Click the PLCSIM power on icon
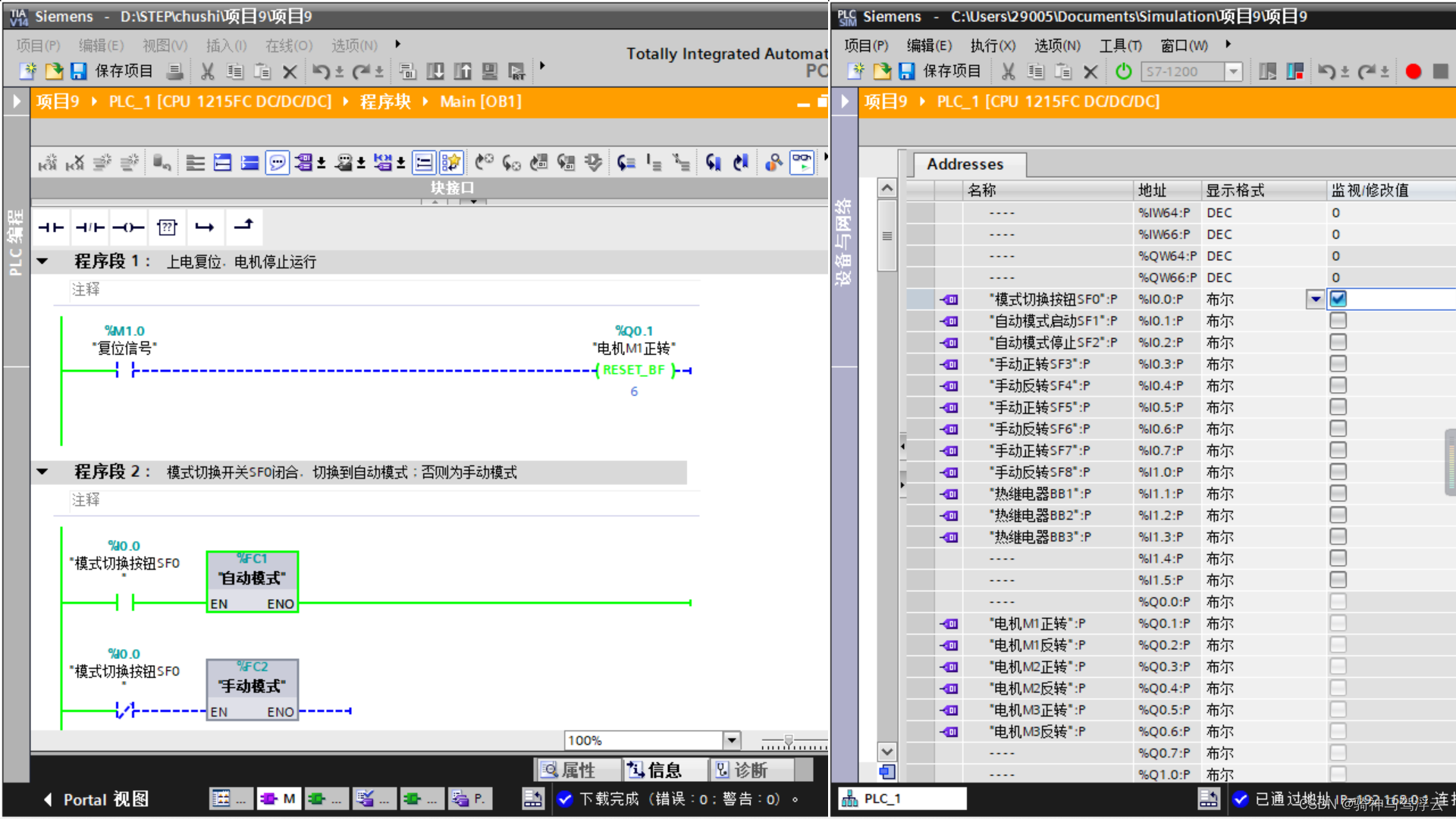This screenshot has height=819, width=1456. tap(1124, 71)
